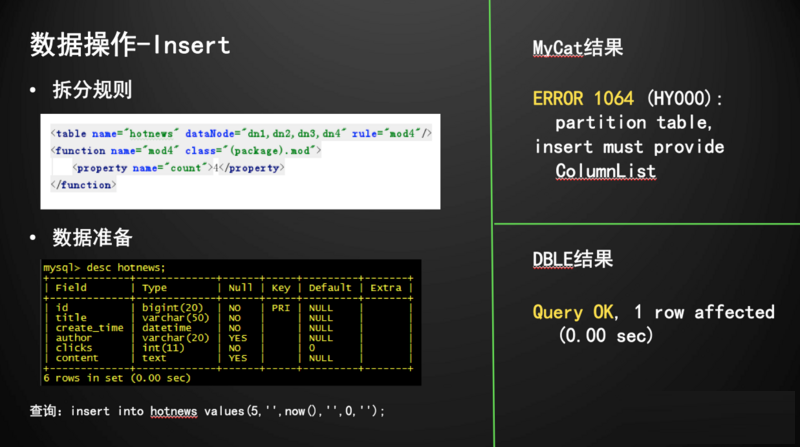Click the Extra column header
Viewport: 800px width, 447px height.
[x=386, y=288]
